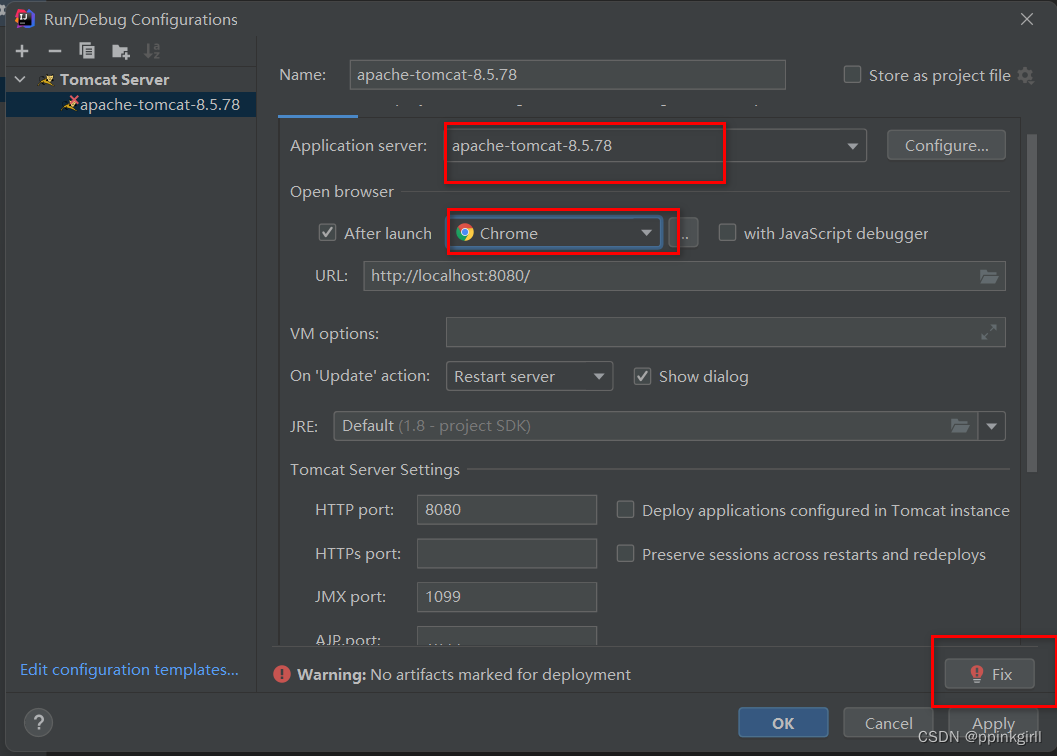Expand the VM options field

pyautogui.click(x=989, y=332)
